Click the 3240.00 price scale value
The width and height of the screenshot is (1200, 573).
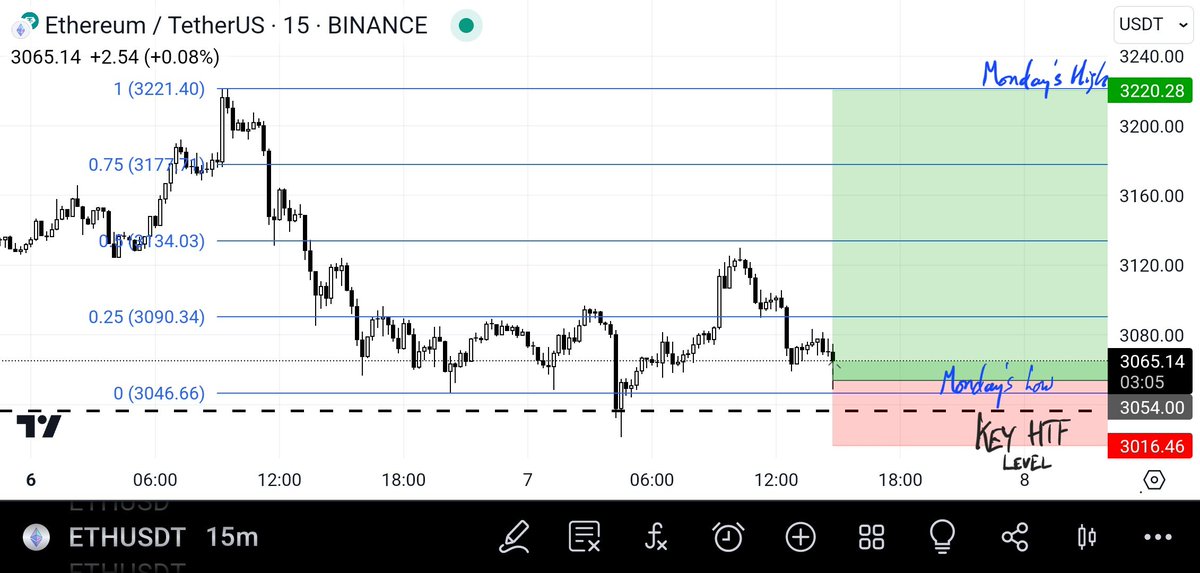1150,57
